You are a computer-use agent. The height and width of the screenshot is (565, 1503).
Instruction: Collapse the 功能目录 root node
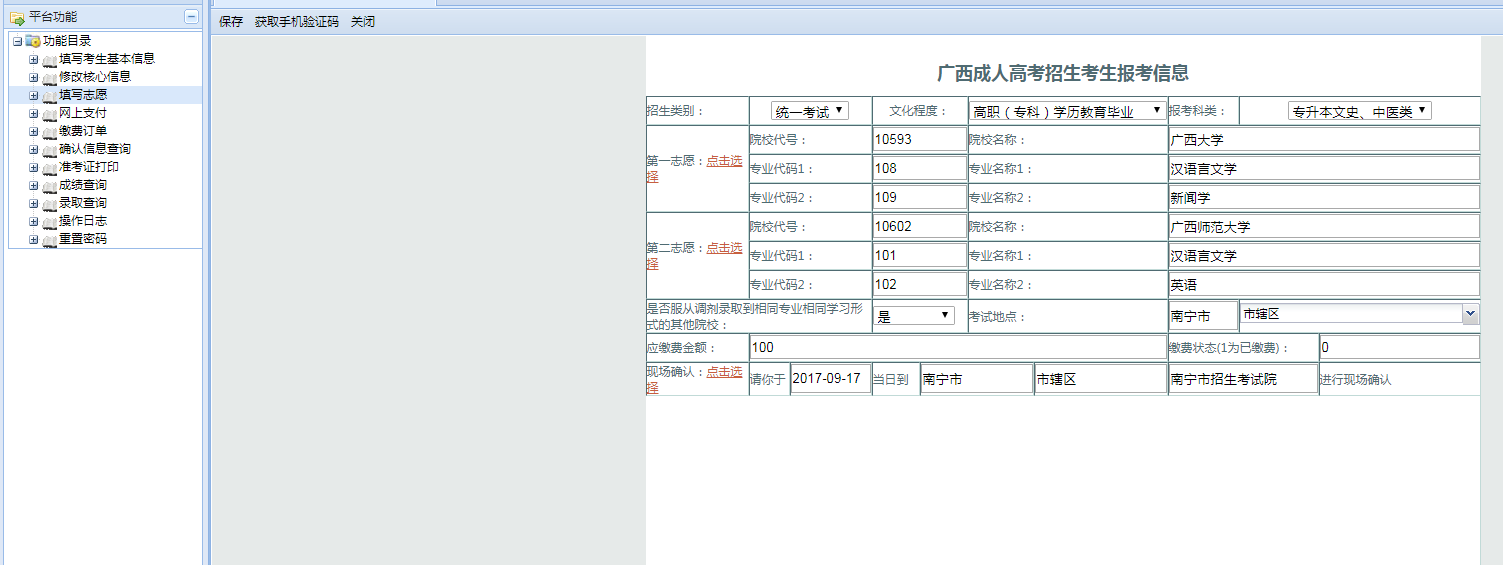tap(17, 41)
